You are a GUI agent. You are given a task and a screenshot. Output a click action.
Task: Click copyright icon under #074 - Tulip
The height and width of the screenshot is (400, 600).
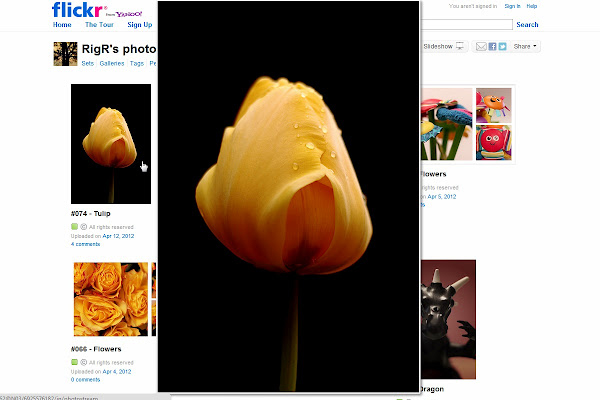pyautogui.click(x=83, y=227)
